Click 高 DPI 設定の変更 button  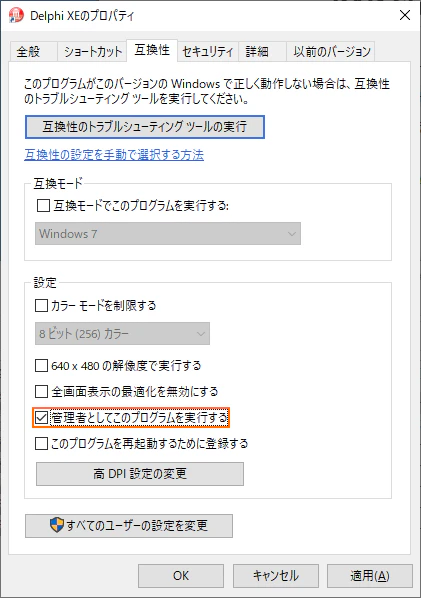tap(140, 474)
